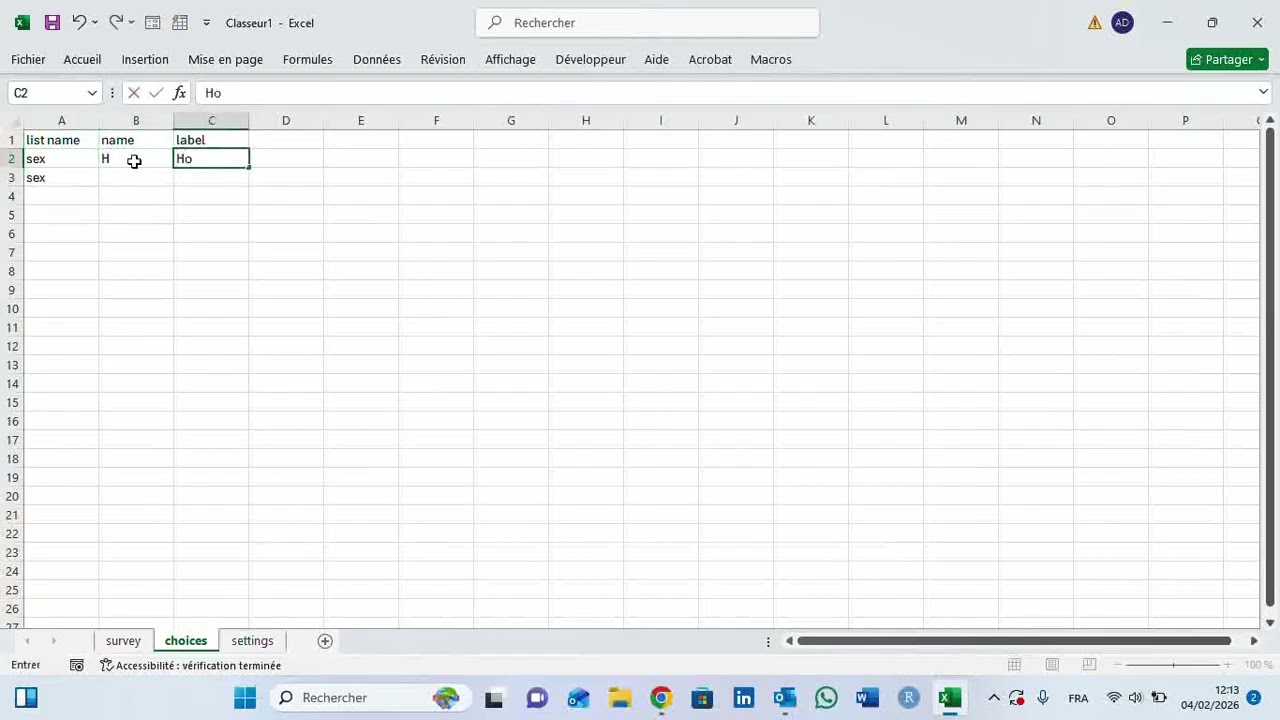This screenshot has height=720, width=1280.
Task: Expand the Name Box dropdown
Action: pyautogui.click(x=92, y=93)
